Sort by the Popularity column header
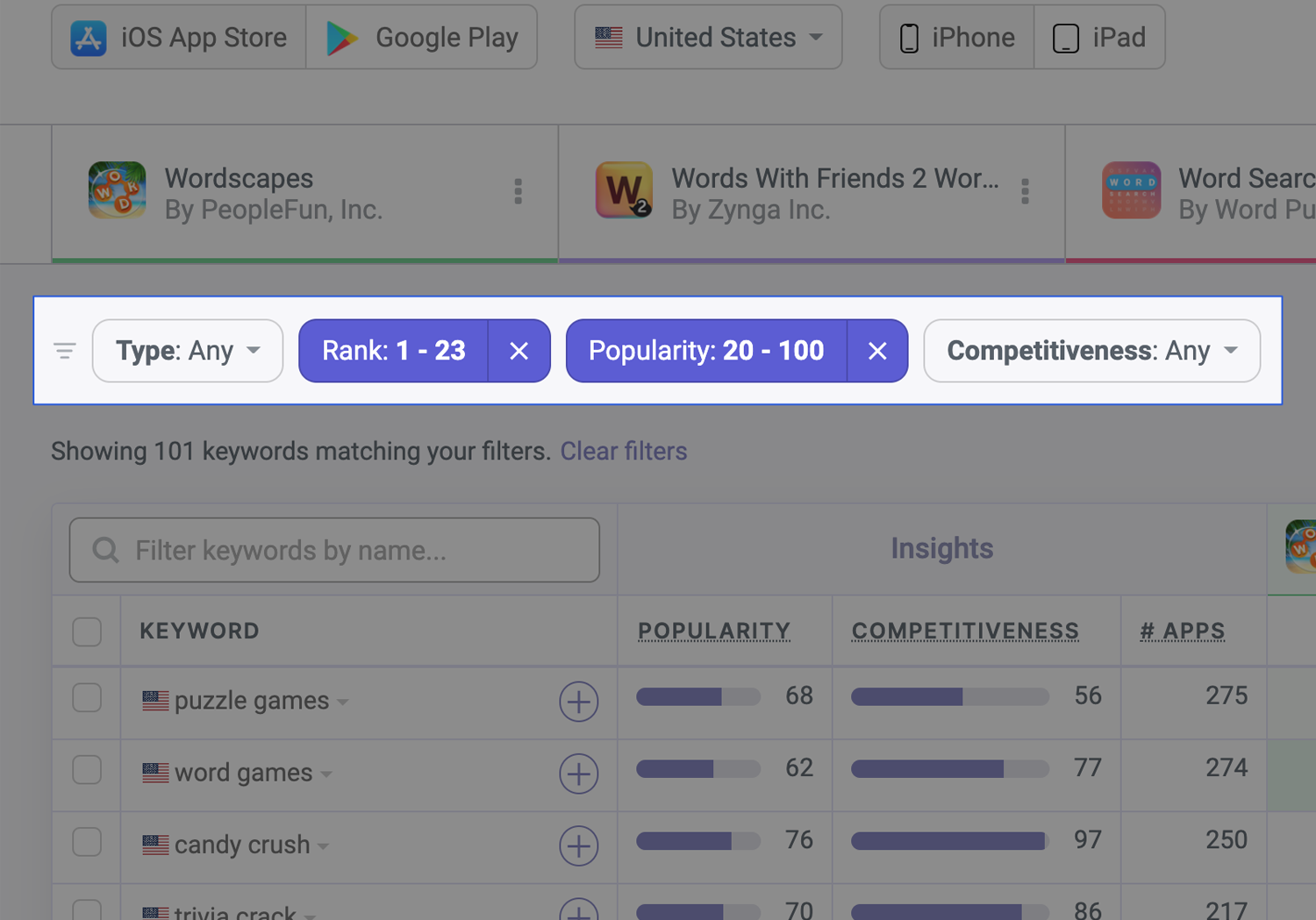1316x920 pixels. (714, 631)
